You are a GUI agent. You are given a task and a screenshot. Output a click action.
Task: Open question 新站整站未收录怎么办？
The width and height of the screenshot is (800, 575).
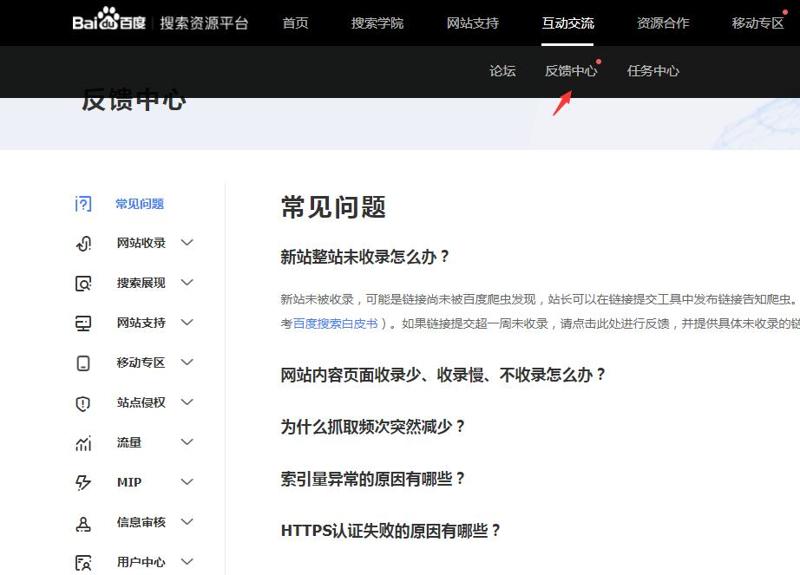coord(365,257)
